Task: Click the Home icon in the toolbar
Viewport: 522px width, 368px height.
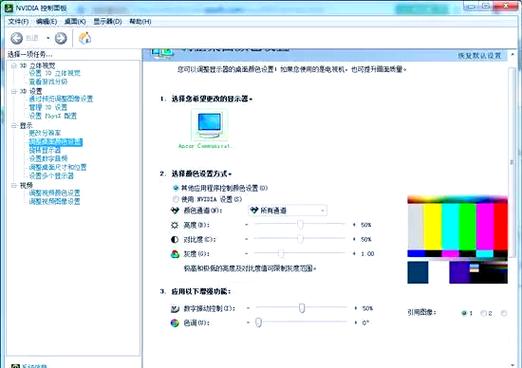Action: tap(85, 38)
